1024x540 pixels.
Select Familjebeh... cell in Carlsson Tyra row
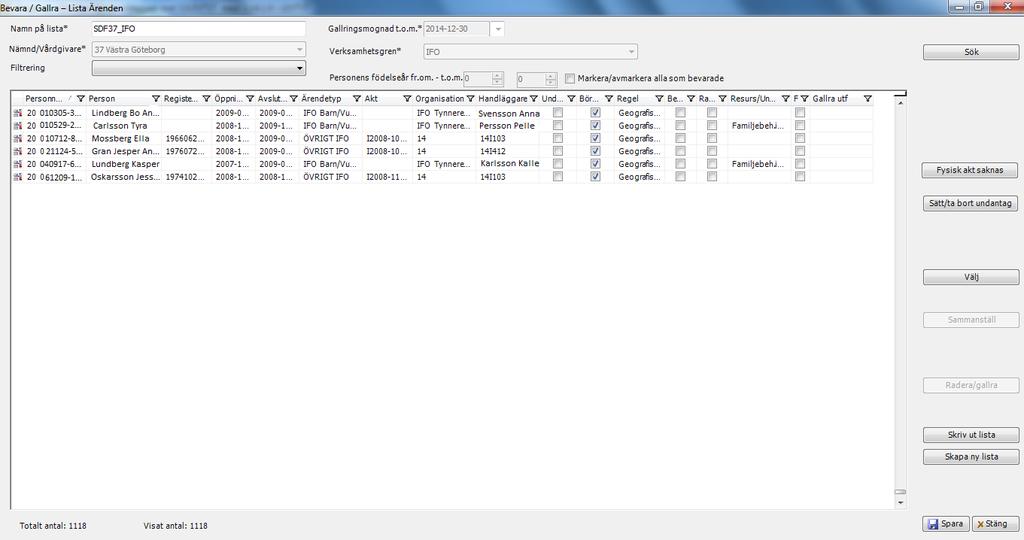pos(758,125)
